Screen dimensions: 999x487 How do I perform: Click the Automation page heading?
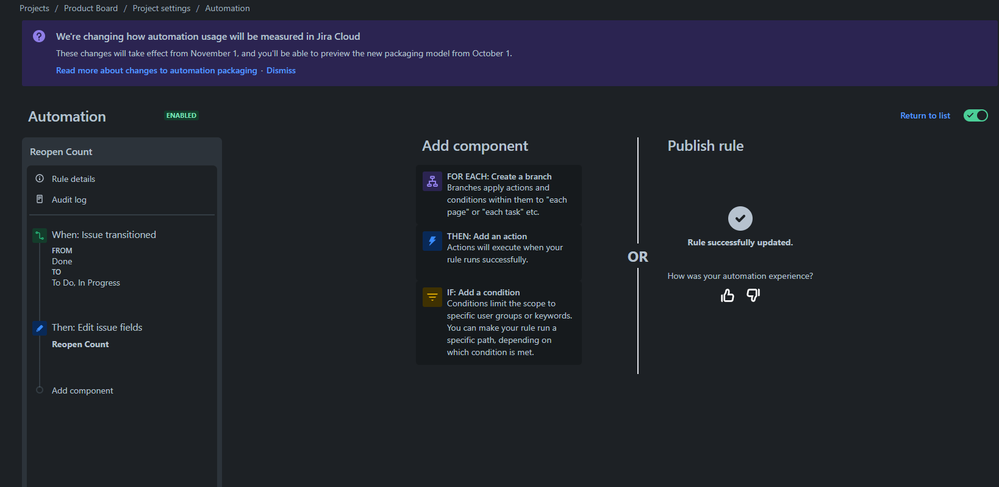tap(67, 117)
